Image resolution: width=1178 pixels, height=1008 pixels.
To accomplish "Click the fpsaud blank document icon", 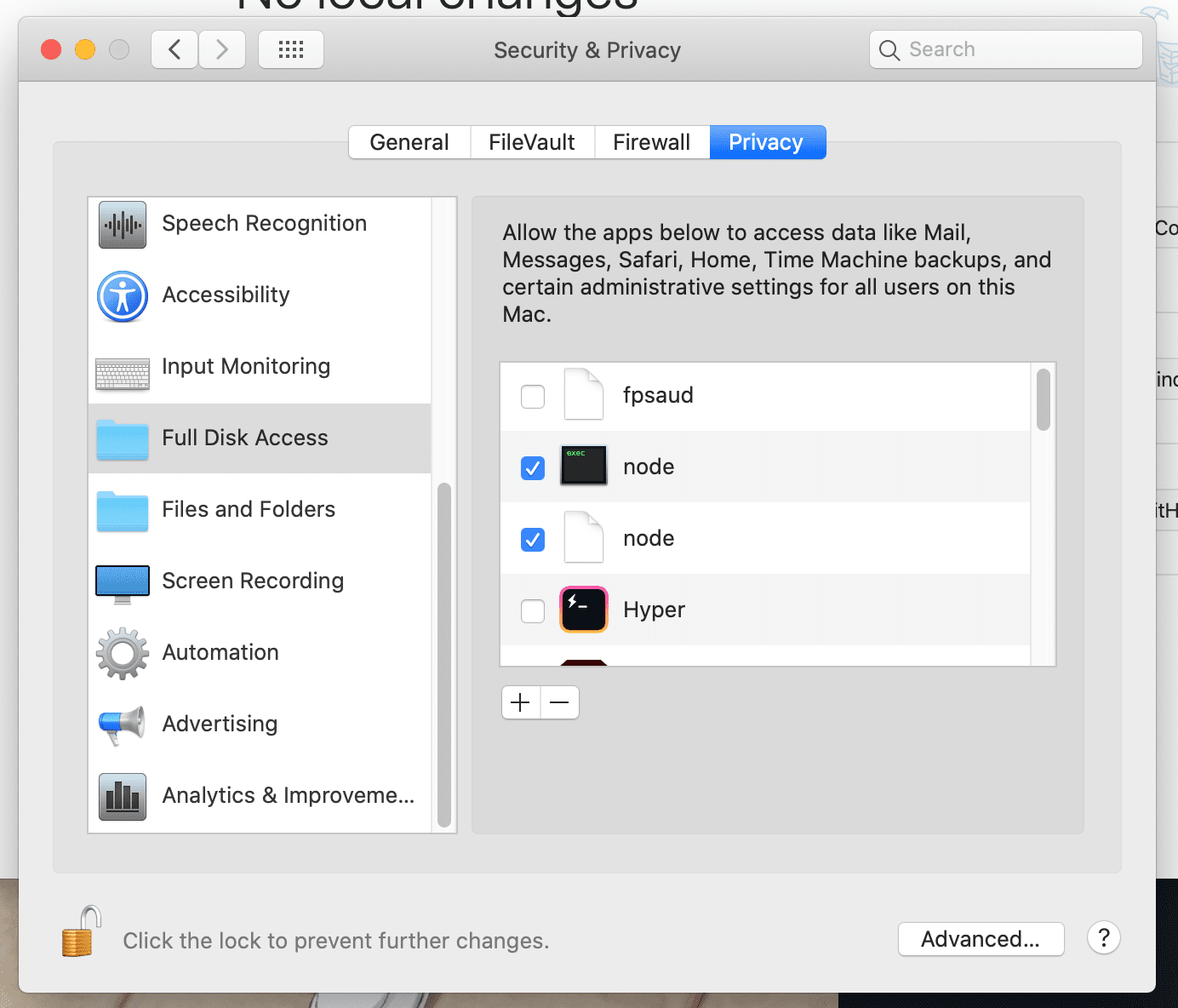I will [584, 394].
